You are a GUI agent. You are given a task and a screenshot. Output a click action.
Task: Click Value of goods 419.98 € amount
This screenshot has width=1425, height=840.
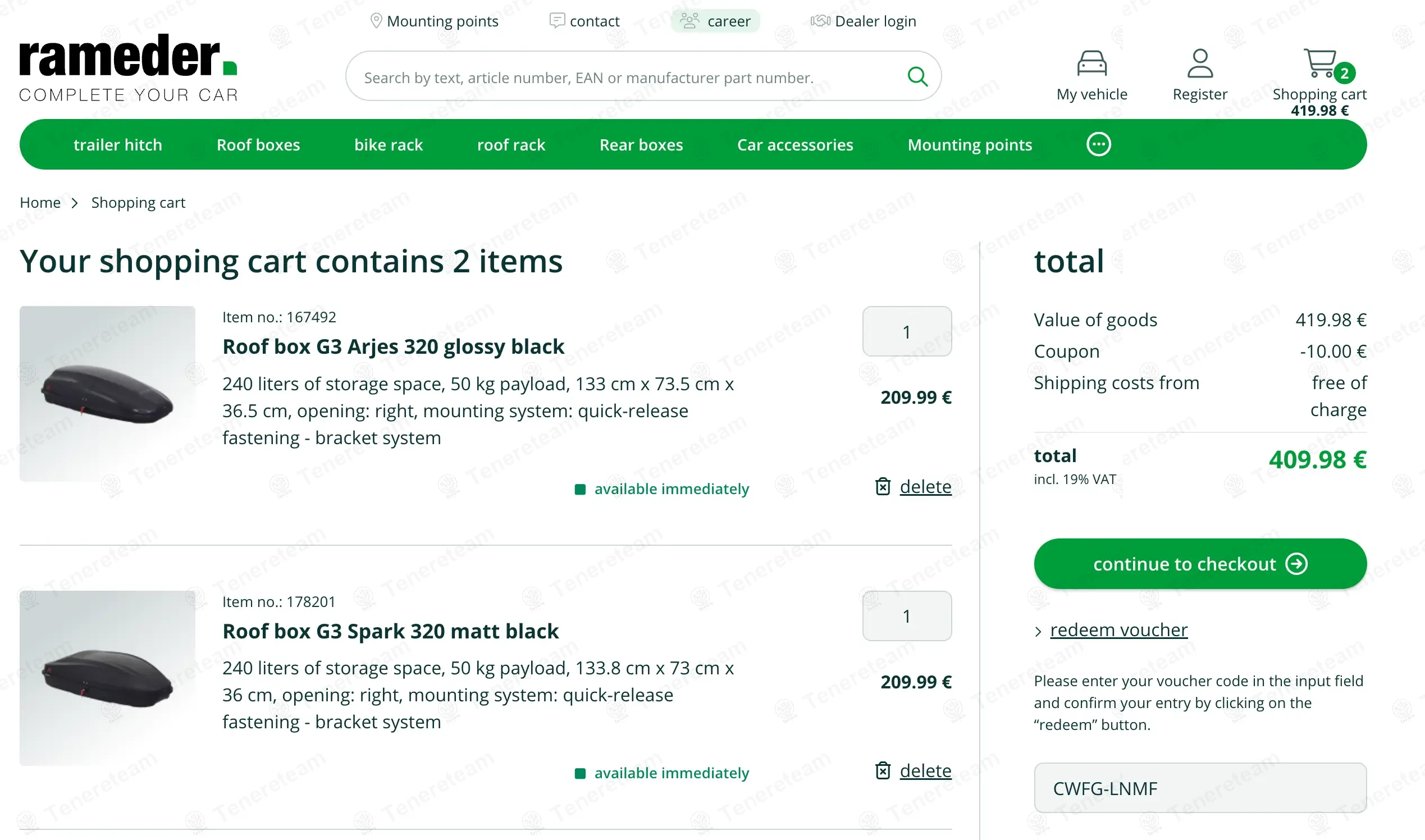click(1331, 320)
